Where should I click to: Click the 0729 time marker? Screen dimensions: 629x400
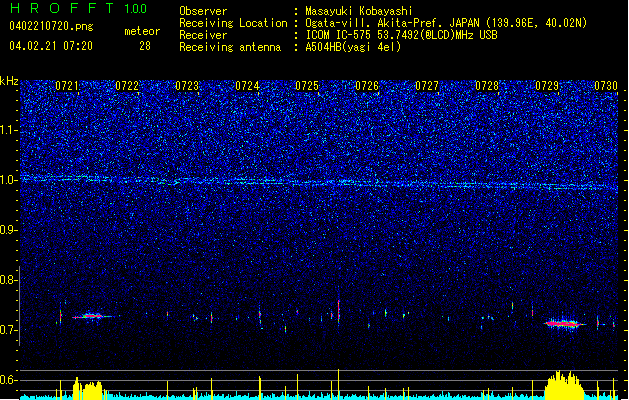[547, 86]
